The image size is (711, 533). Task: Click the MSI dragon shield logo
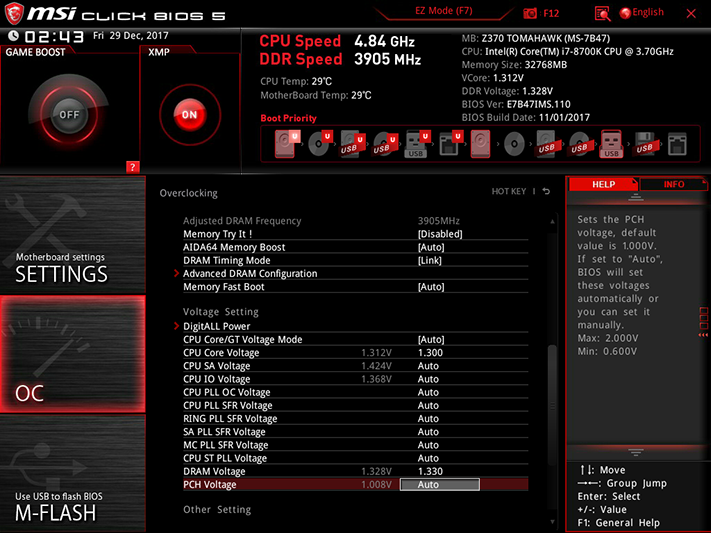[14, 14]
